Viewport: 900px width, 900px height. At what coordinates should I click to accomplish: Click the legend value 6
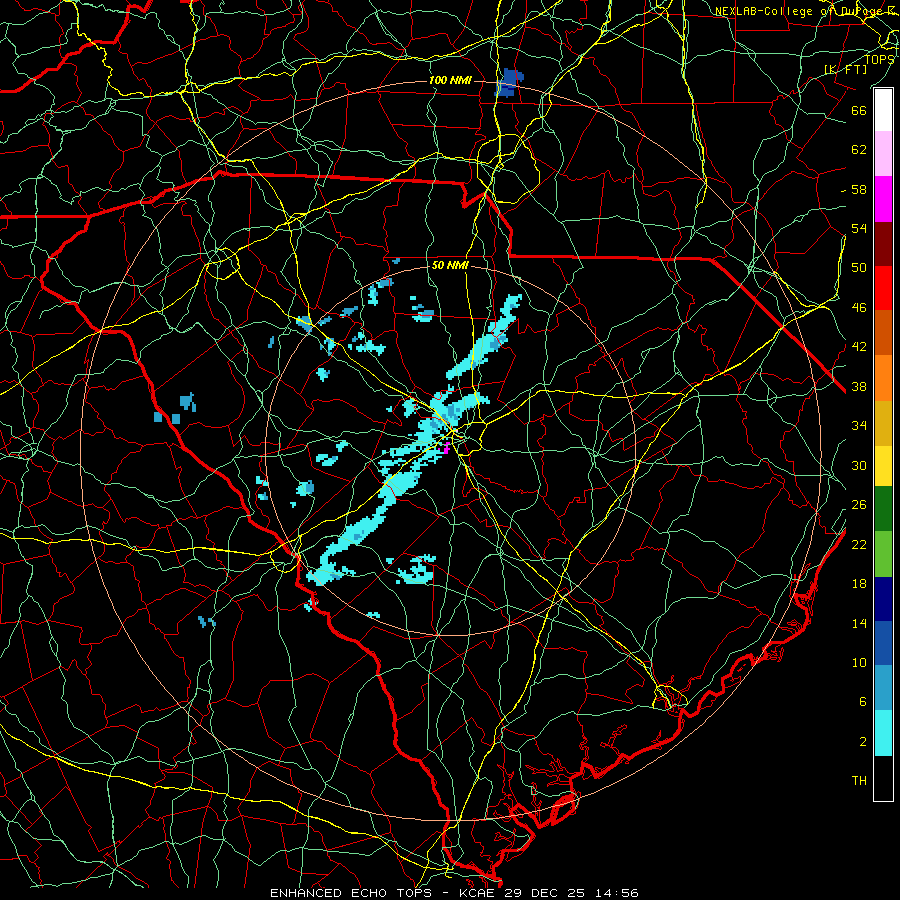point(862,702)
